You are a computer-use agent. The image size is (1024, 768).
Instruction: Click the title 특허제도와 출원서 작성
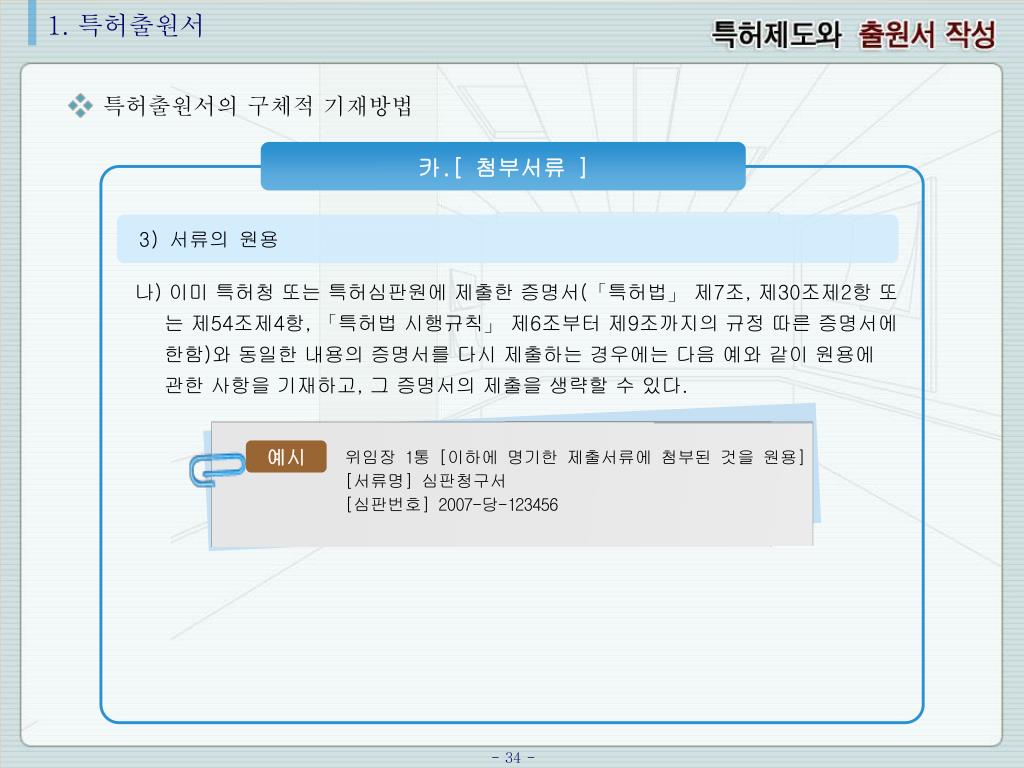click(x=854, y=34)
